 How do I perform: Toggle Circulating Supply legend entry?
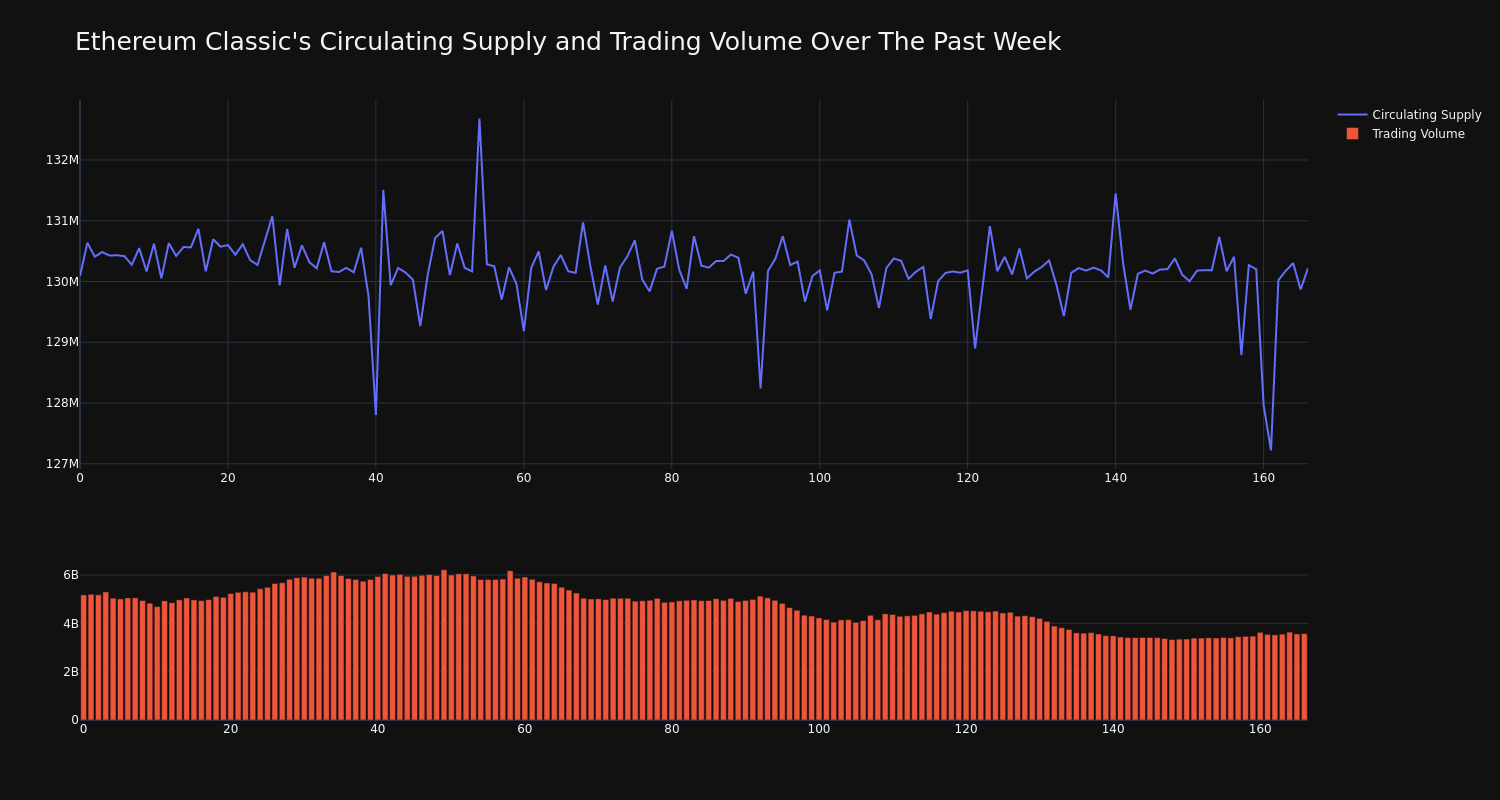point(1410,115)
